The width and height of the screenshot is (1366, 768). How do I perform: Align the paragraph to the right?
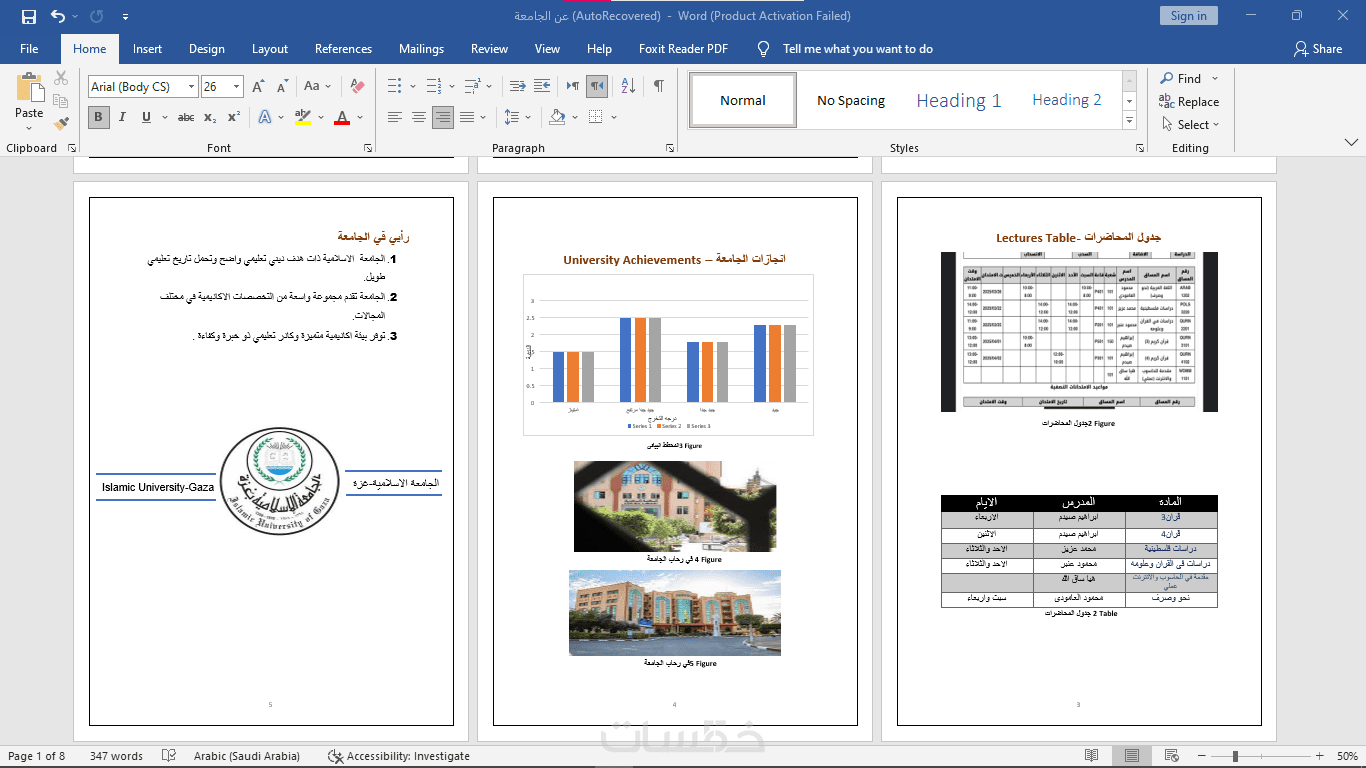(443, 117)
